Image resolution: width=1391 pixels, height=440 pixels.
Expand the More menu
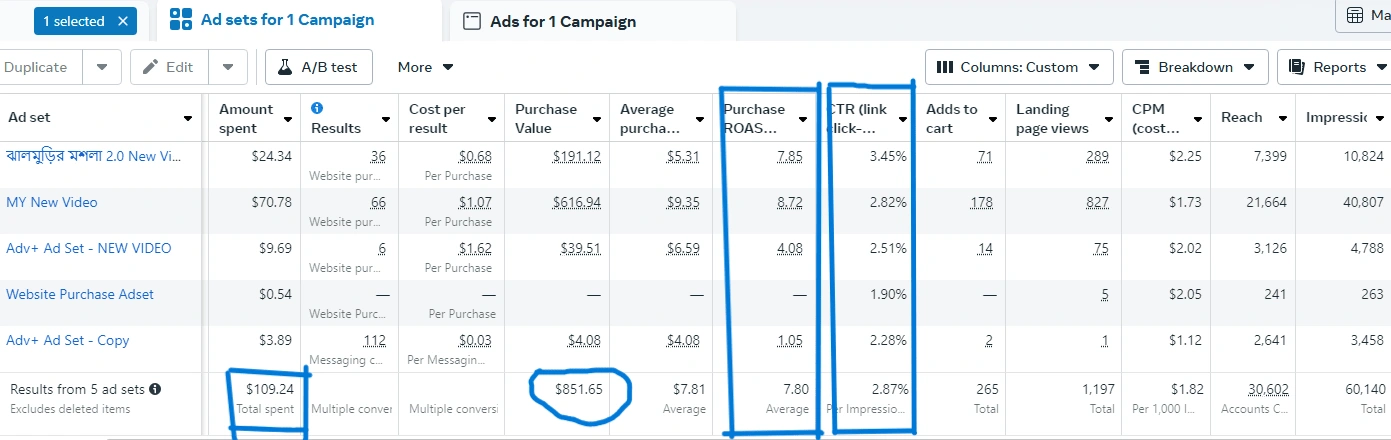[x=425, y=67]
